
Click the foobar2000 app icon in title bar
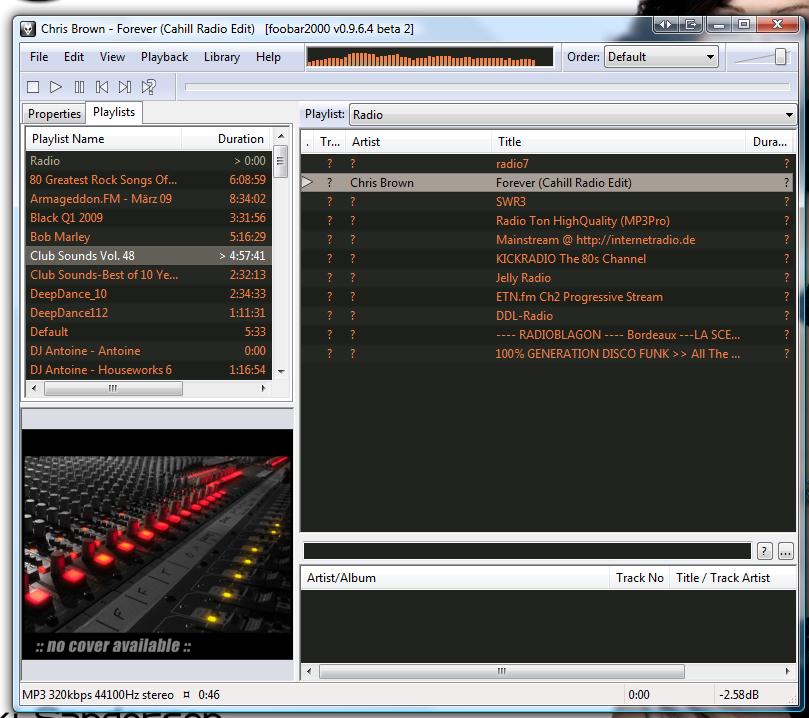click(x=28, y=29)
